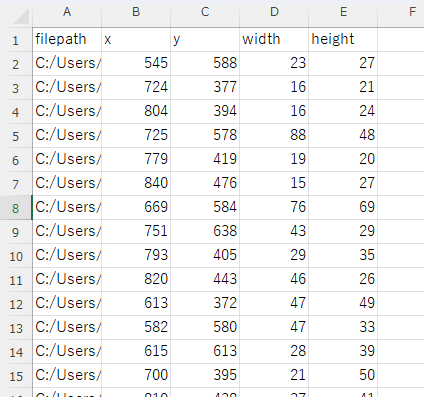This screenshot has height=397, width=424.
Task: Select cell containing 725
Action: tap(136, 136)
